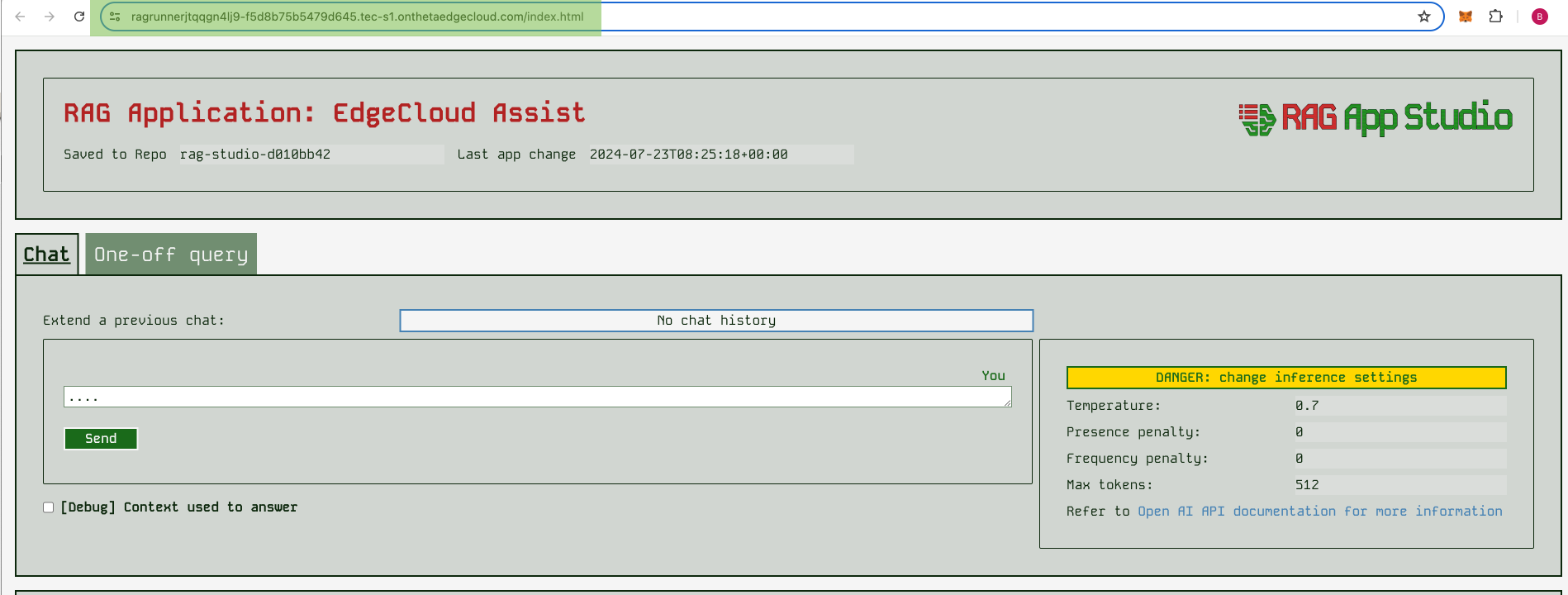The image size is (1568, 595).
Task: Open the previous chat history dropdown
Action: coord(715,321)
